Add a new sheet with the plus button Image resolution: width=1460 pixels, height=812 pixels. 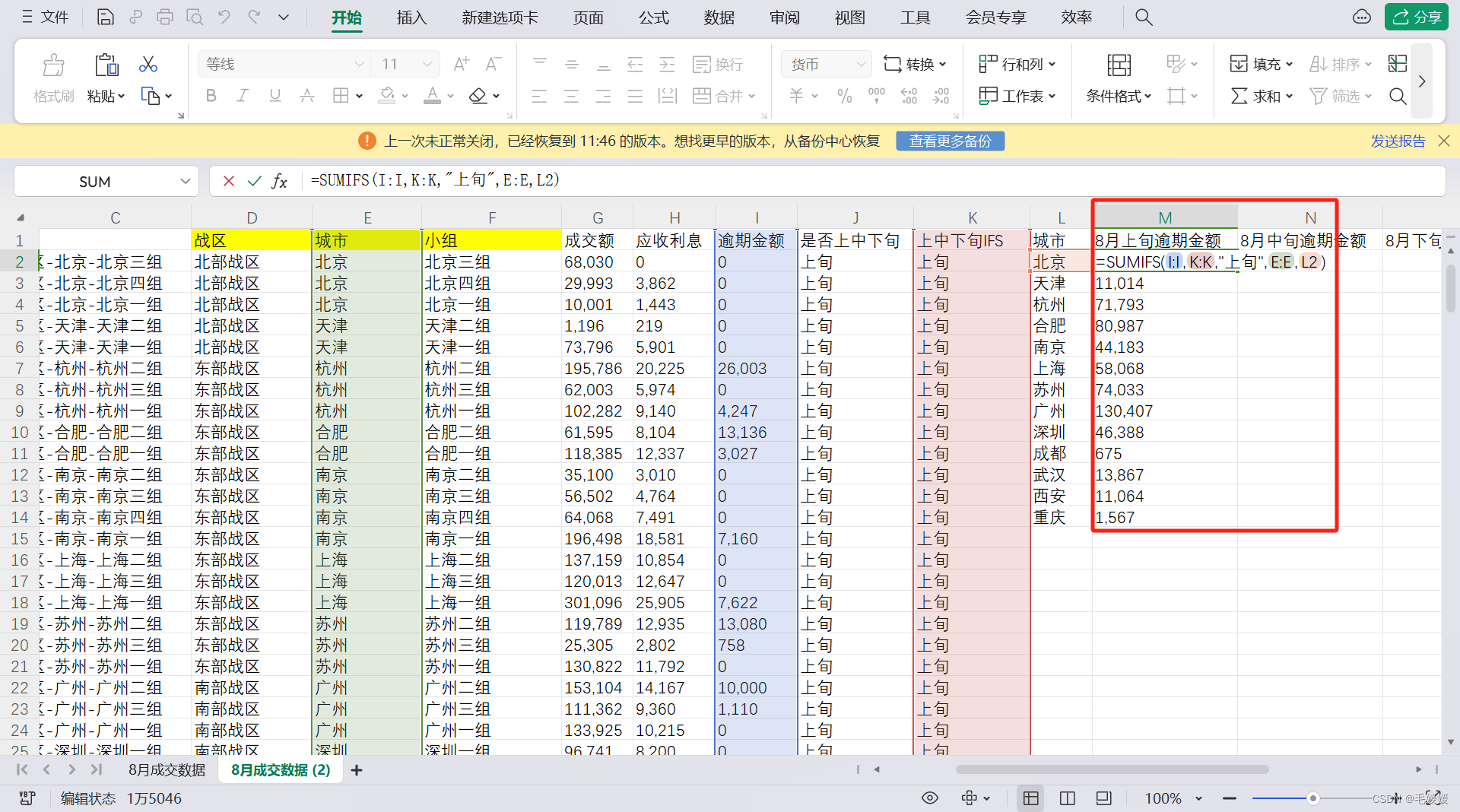pos(357,770)
